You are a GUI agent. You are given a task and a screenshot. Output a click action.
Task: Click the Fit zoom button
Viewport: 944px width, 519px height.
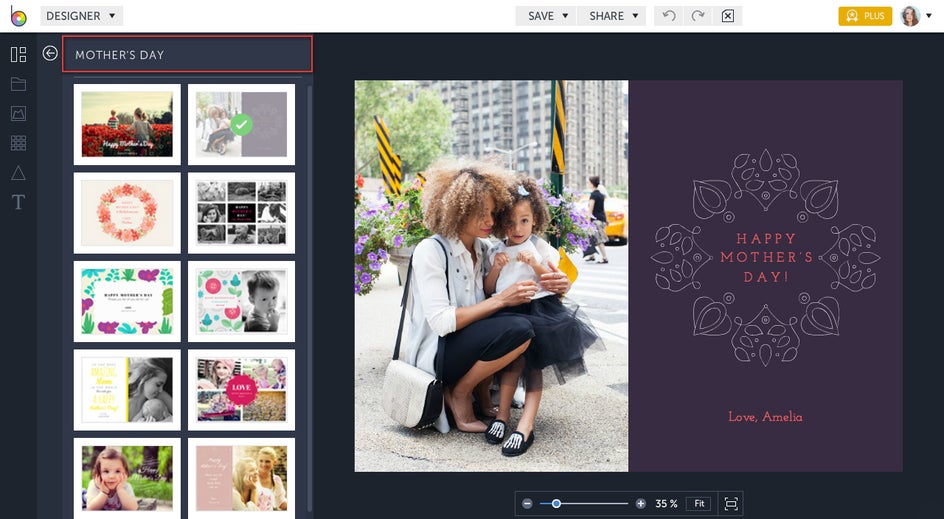tap(699, 503)
